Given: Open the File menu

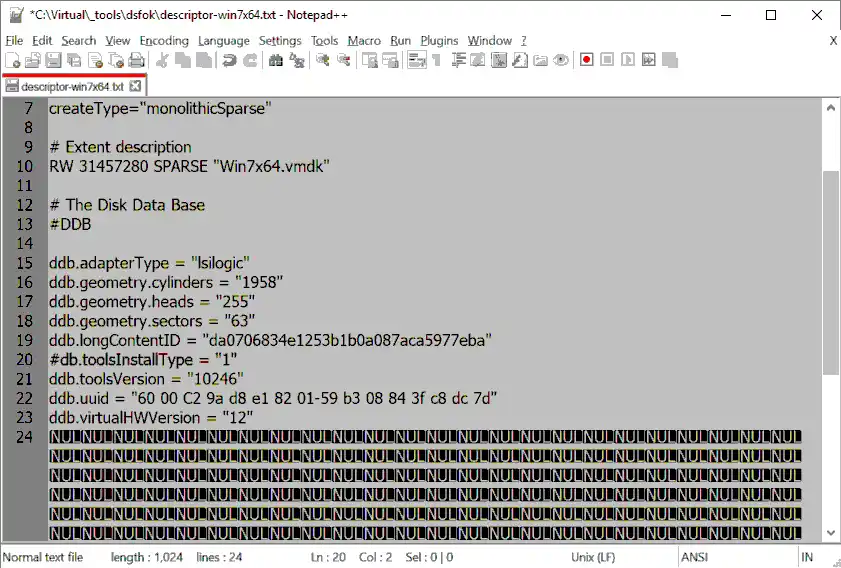Looking at the screenshot, I should click(x=14, y=41).
